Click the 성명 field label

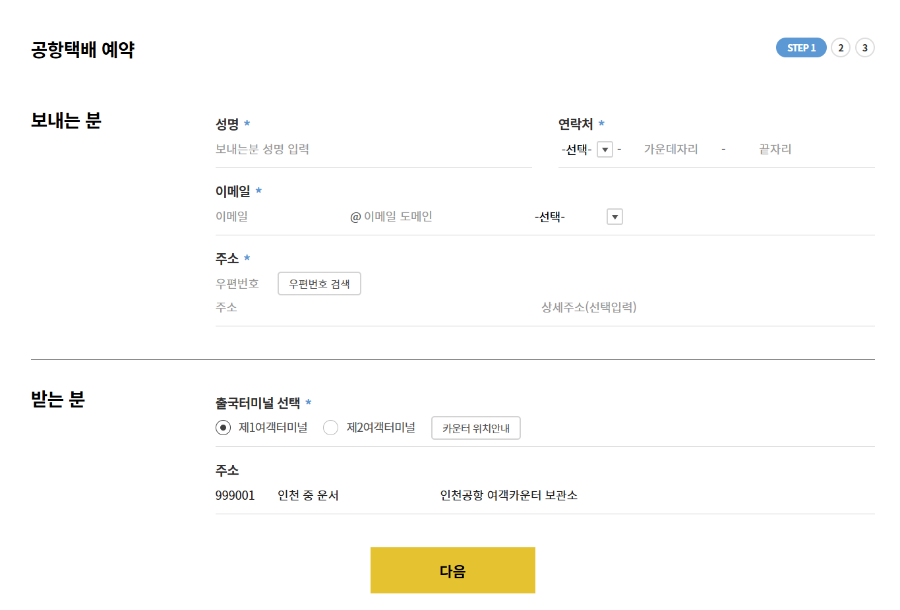227,123
